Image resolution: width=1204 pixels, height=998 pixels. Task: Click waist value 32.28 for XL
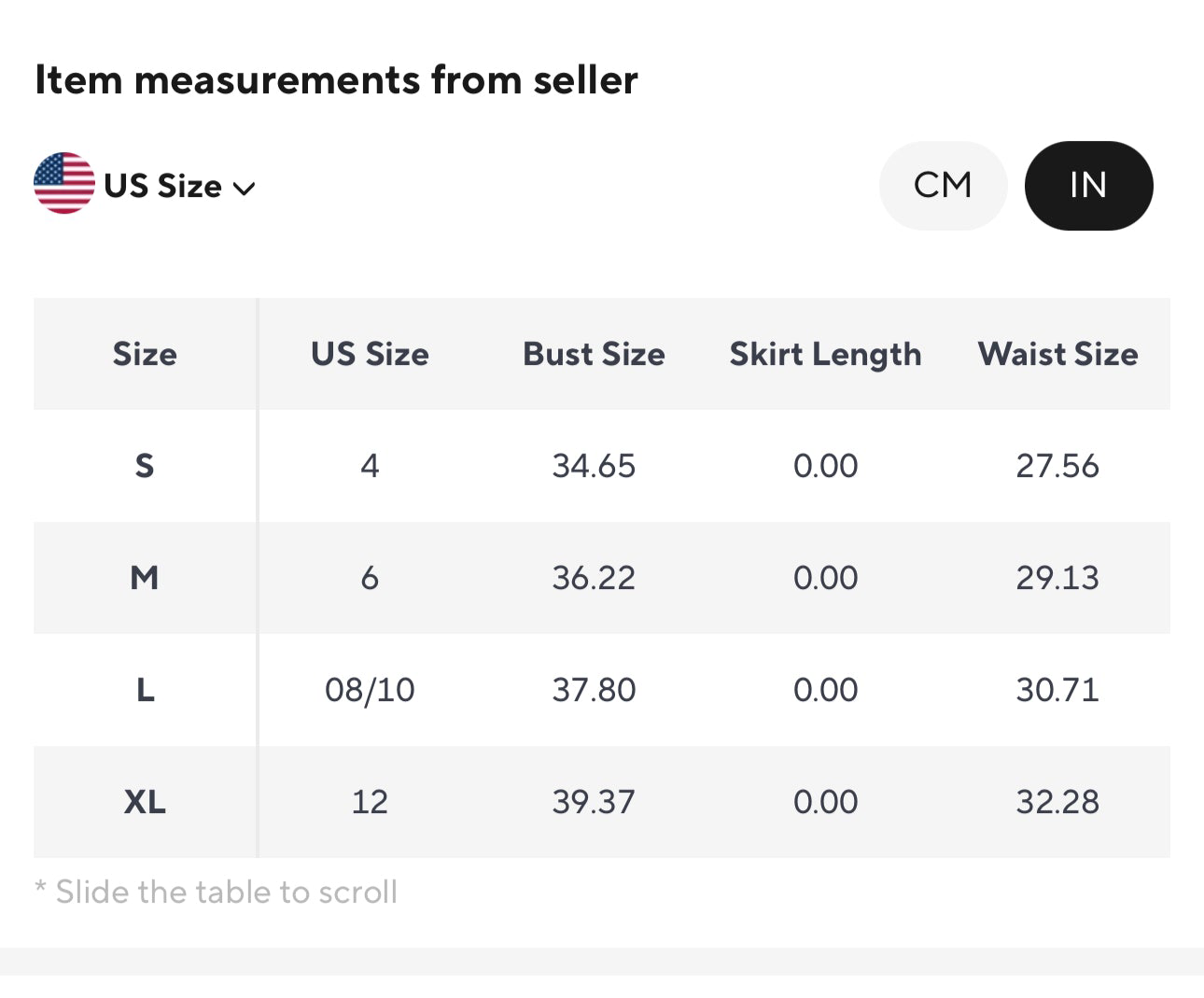pyautogui.click(x=1057, y=802)
